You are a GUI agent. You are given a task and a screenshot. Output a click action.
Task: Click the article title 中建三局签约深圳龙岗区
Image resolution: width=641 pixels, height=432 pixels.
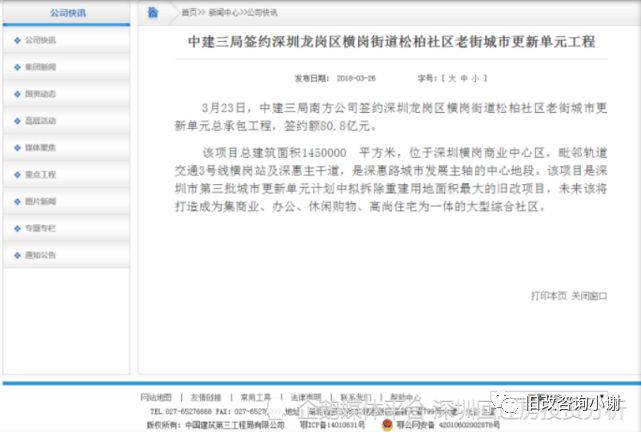coord(391,42)
